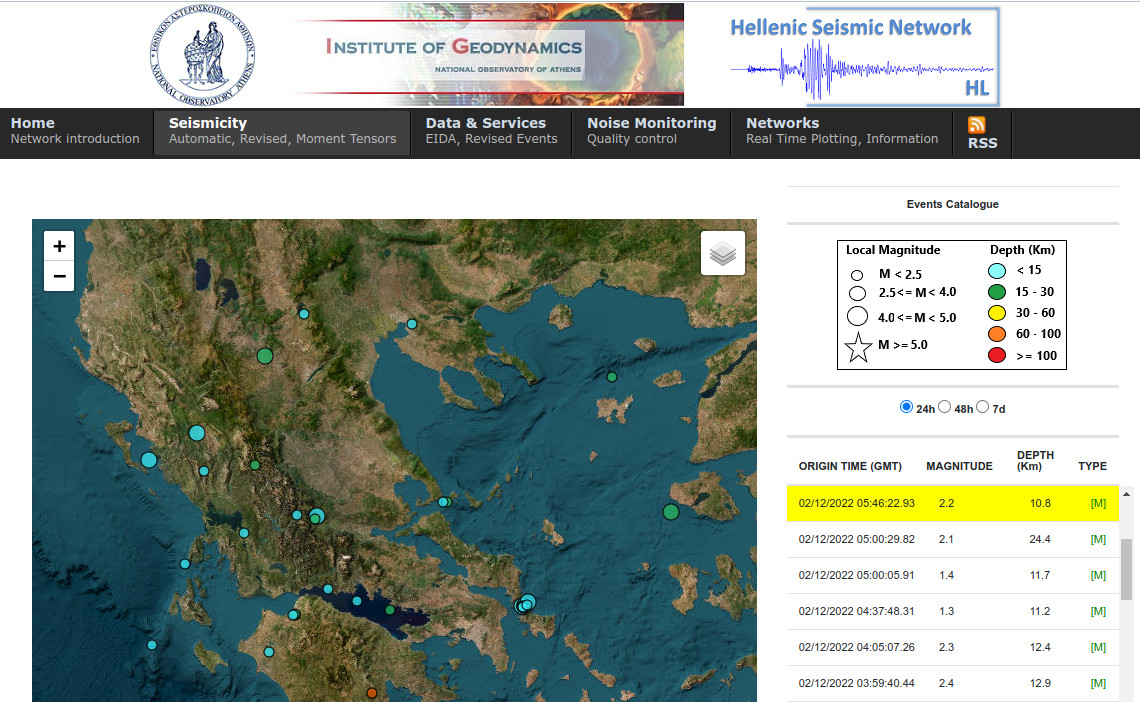Click the map zoom in plus button

coord(59,246)
